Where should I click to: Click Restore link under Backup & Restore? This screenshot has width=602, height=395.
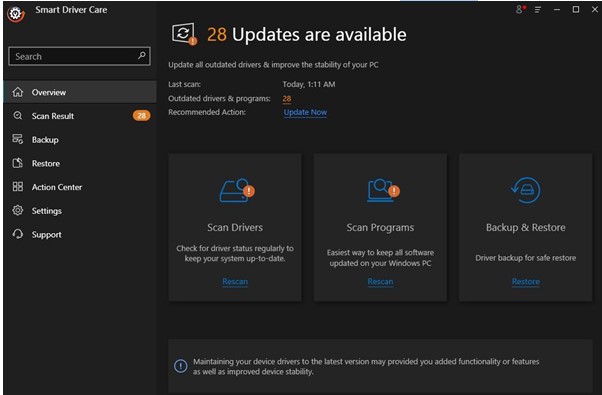(526, 281)
